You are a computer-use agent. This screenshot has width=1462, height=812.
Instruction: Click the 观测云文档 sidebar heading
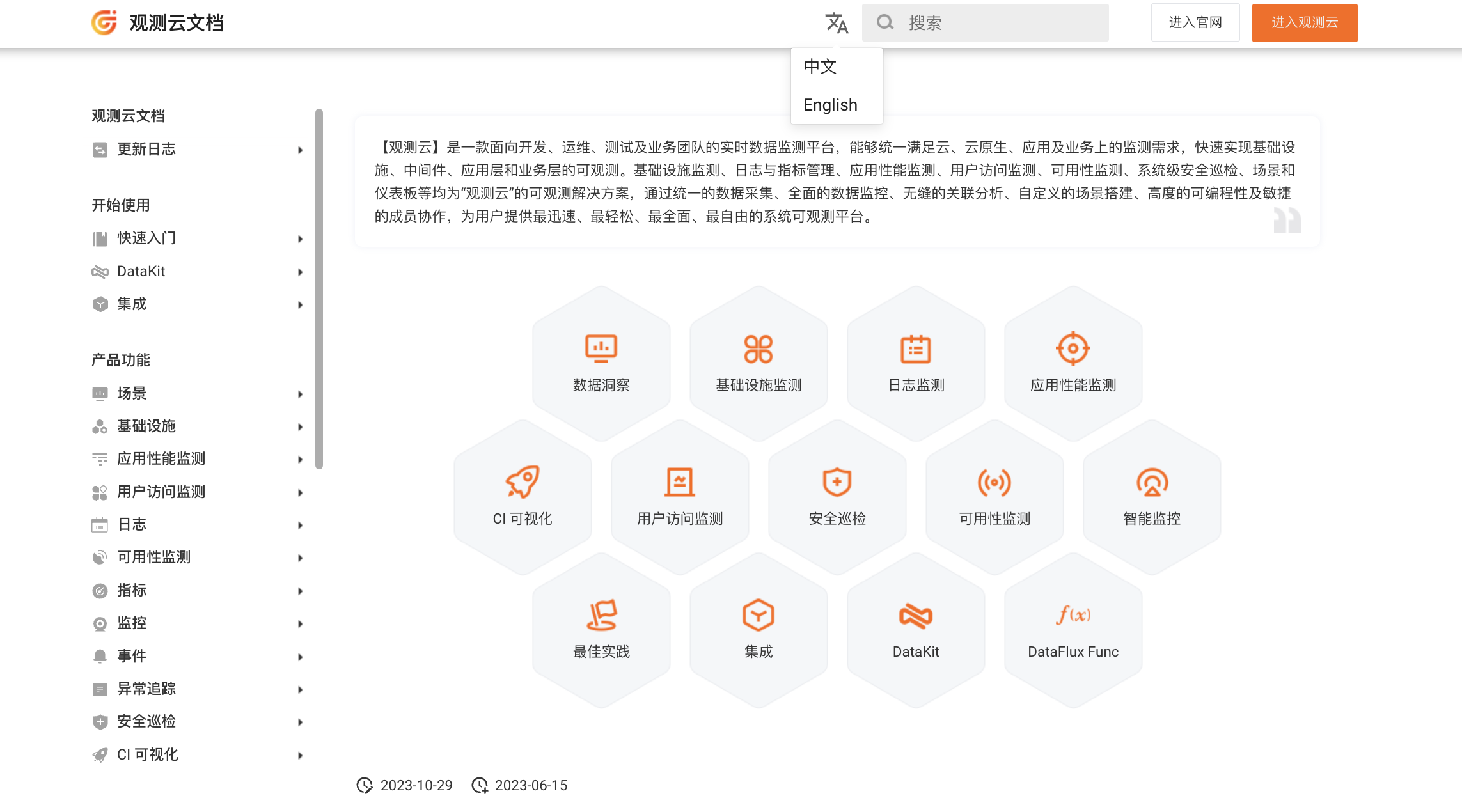(128, 116)
